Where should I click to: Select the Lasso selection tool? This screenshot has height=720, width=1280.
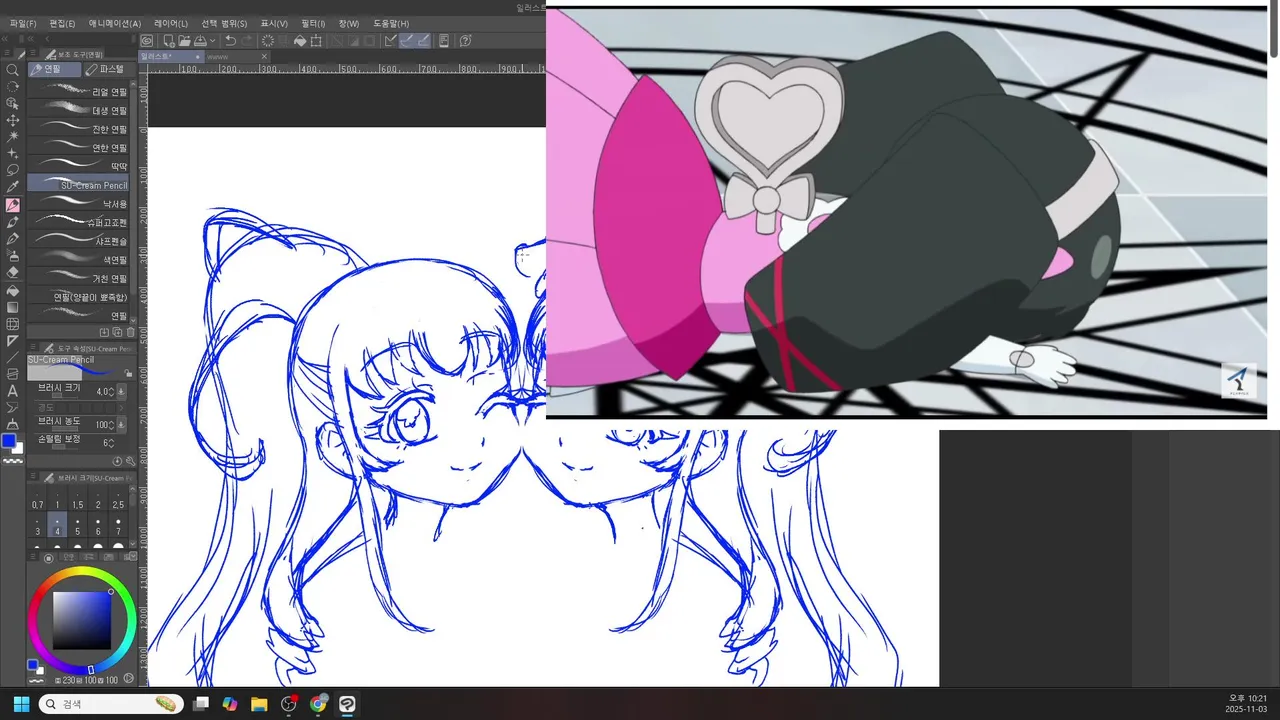12,170
